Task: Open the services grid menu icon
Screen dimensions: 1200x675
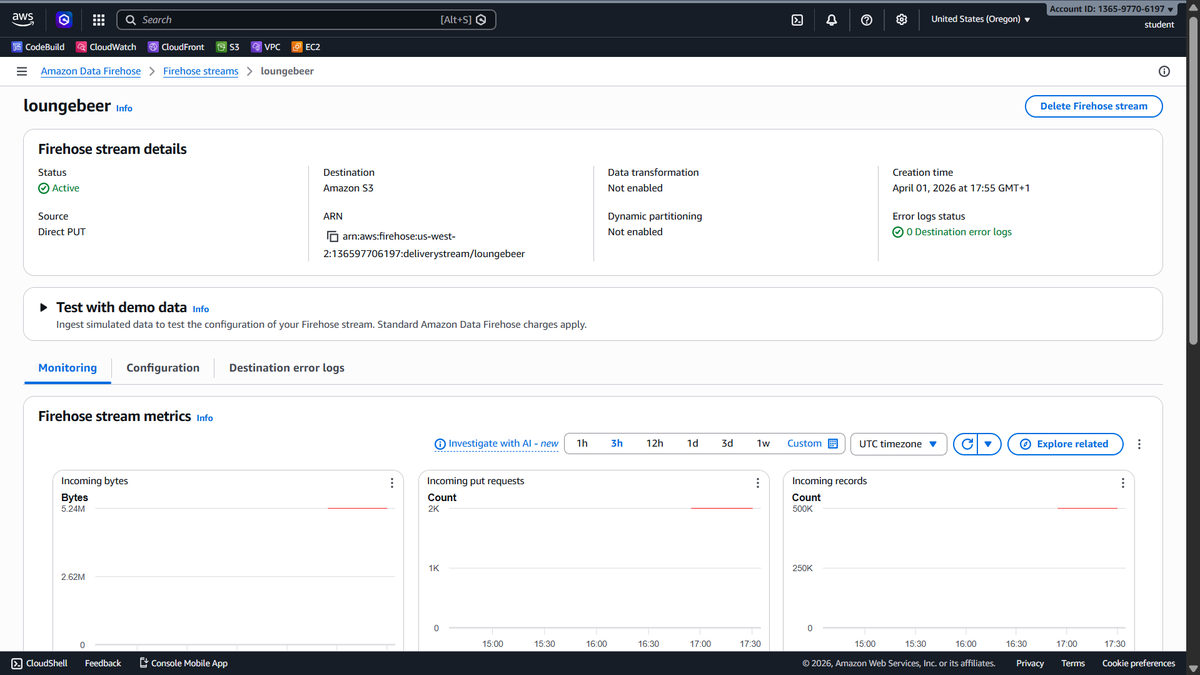Action: [x=98, y=19]
